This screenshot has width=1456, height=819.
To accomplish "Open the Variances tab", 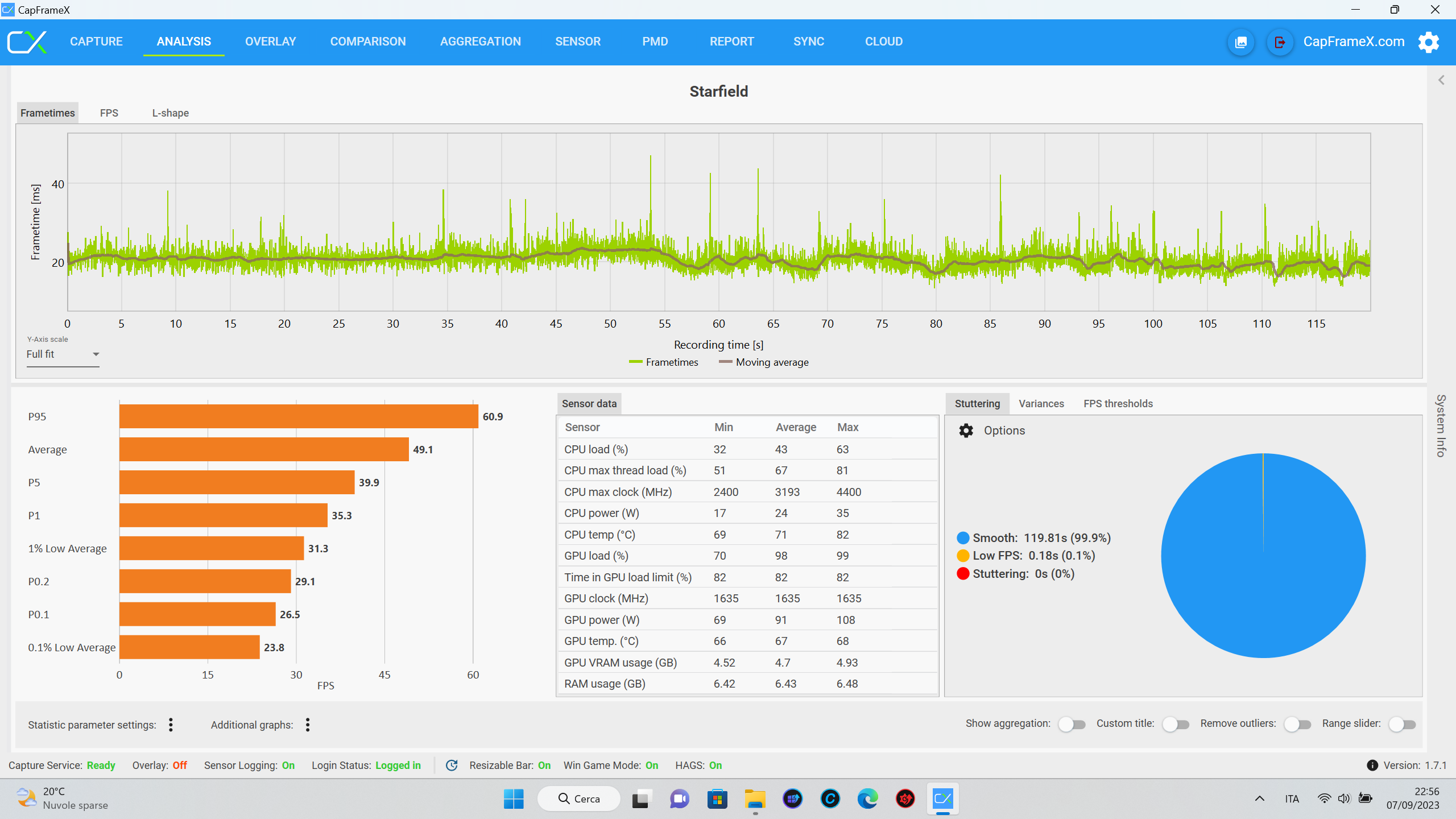I will click(x=1041, y=404).
